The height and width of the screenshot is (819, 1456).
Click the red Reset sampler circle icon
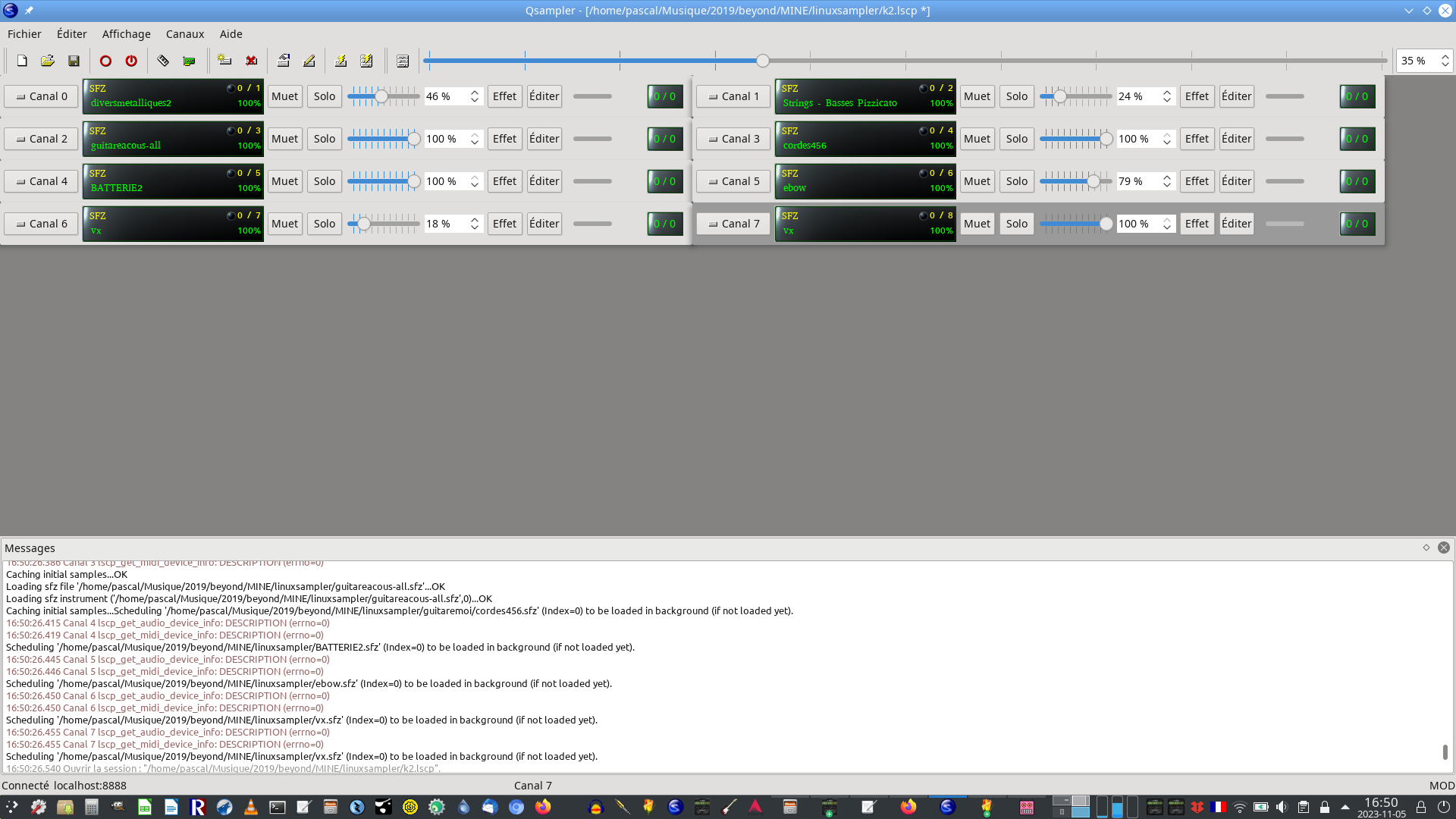tap(105, 61)
